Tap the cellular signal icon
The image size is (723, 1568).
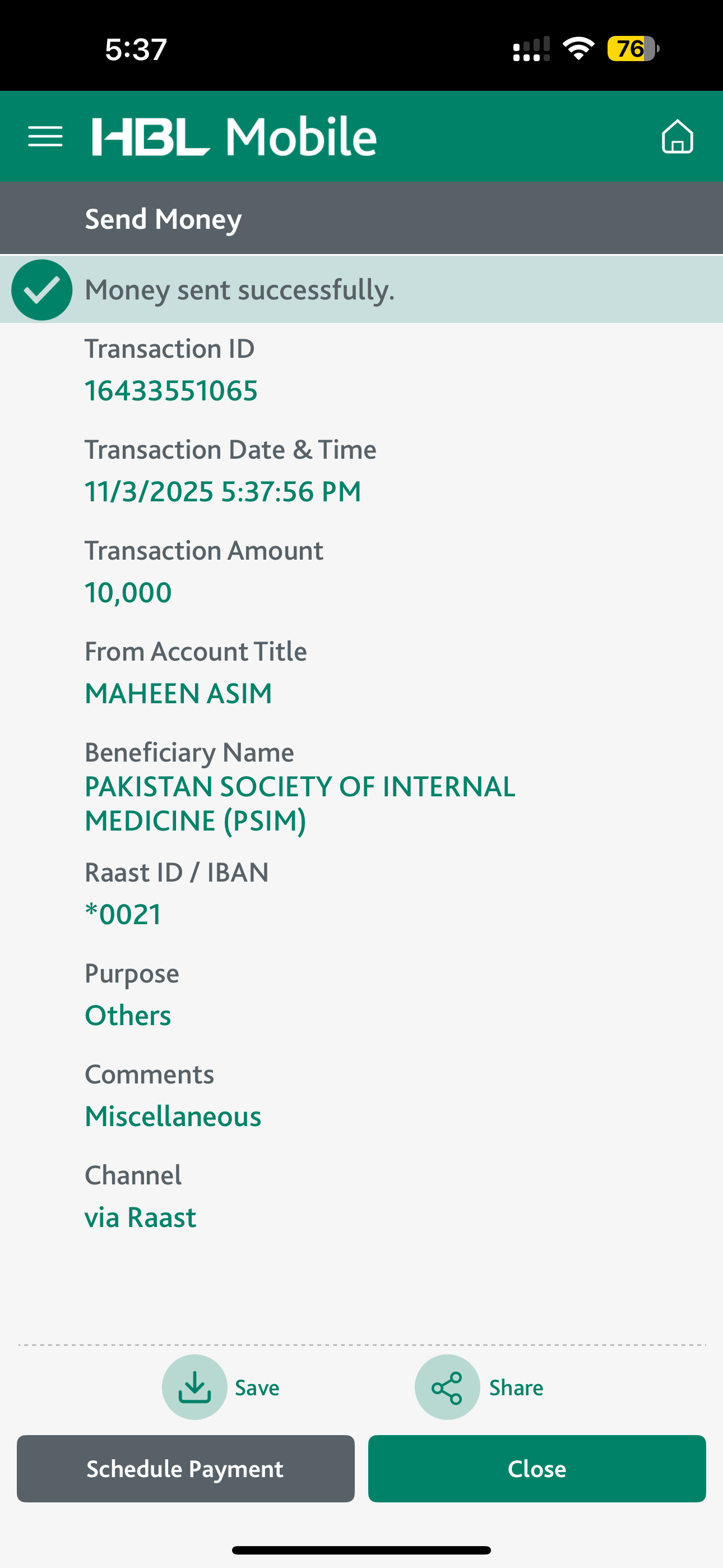pos(531,49)
